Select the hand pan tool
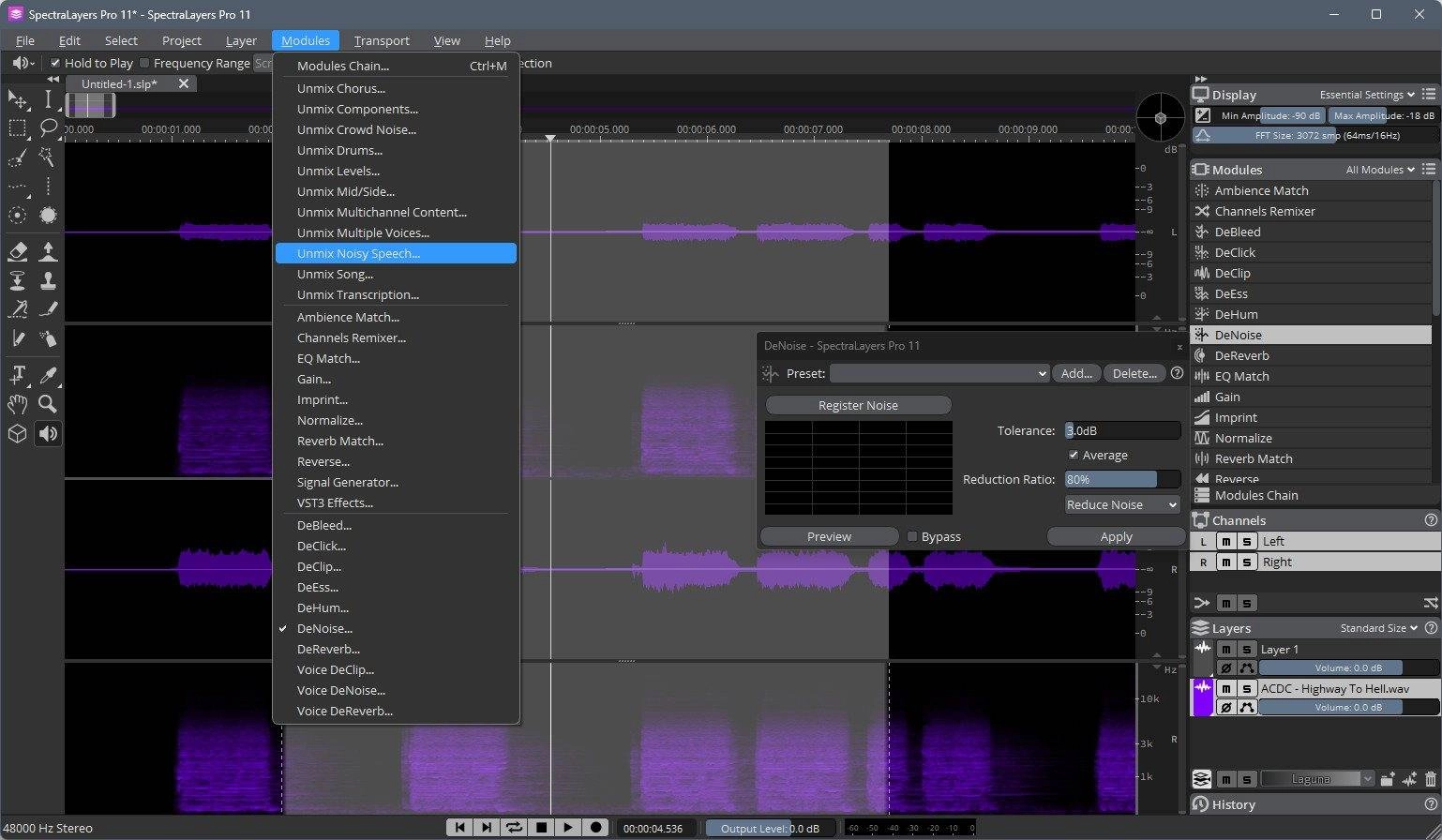This screenshot has height=840, width=1442. click(x=17, y=404)
